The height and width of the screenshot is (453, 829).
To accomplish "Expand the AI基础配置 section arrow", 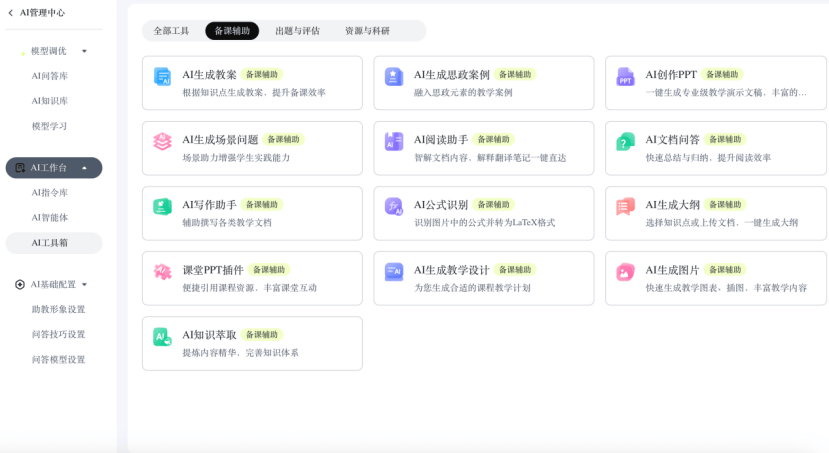I will click(x=84, y=285).
